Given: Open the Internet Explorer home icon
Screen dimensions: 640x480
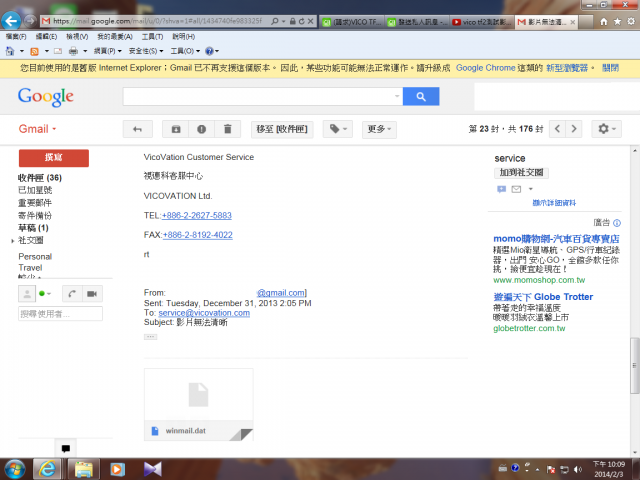Looking at the screenshot, I should click(x=604, y=22).
